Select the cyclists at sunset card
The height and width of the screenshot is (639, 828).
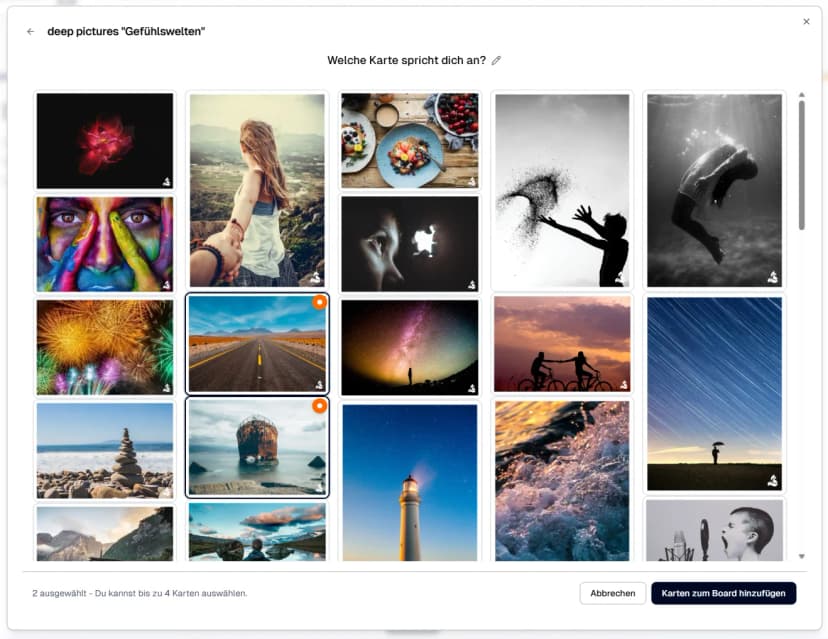point(562,344)
